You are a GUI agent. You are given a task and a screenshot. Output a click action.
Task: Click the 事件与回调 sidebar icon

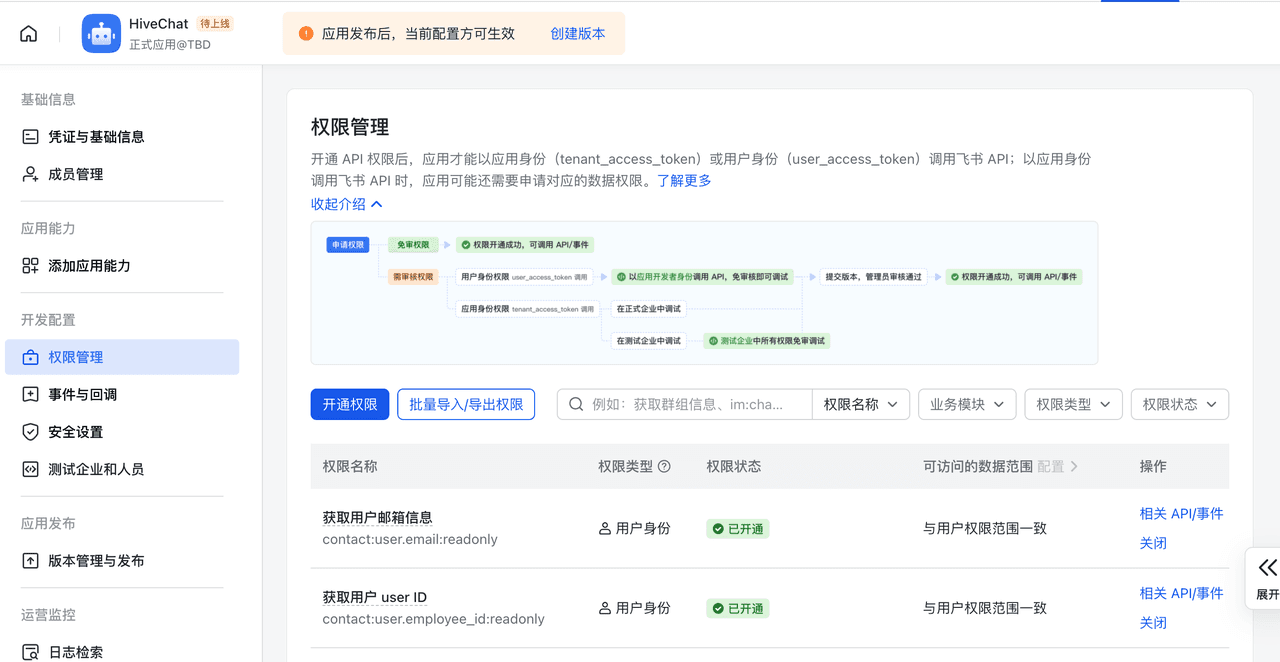pyautogui.click(x=30, y=395)
